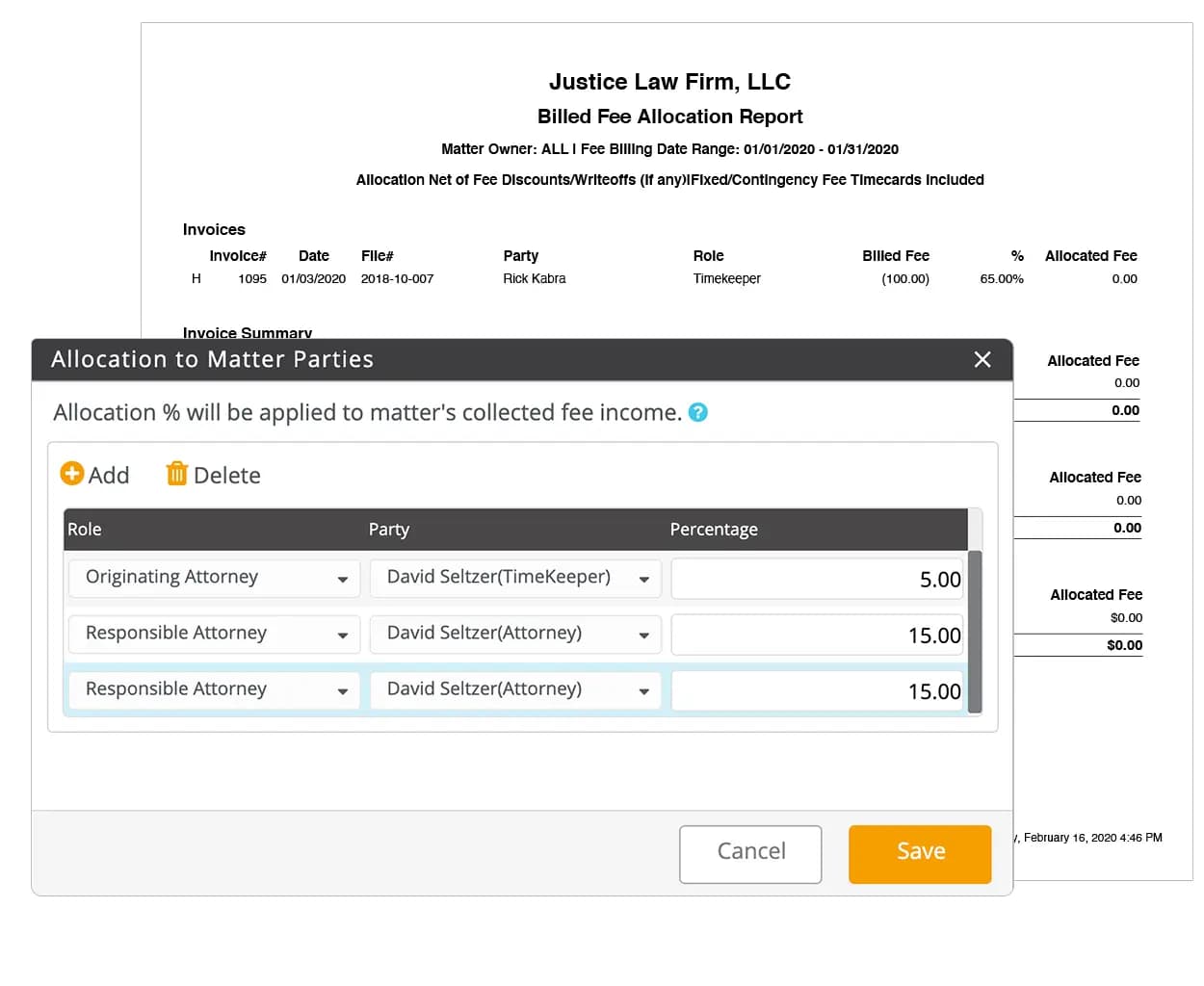The width and height of the screenshot is (1204, 986).
Task: Click Rick Kabra party in report
Action: coord(535,278)
